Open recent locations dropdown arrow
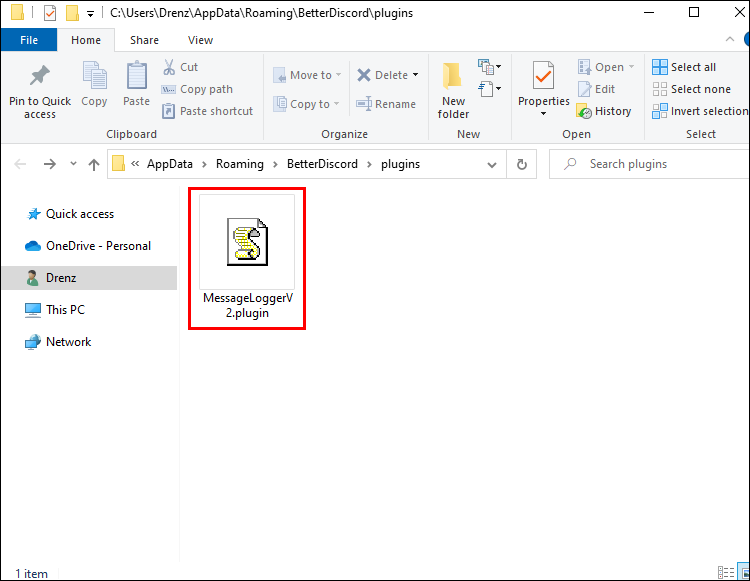 (x=73, y=164)
